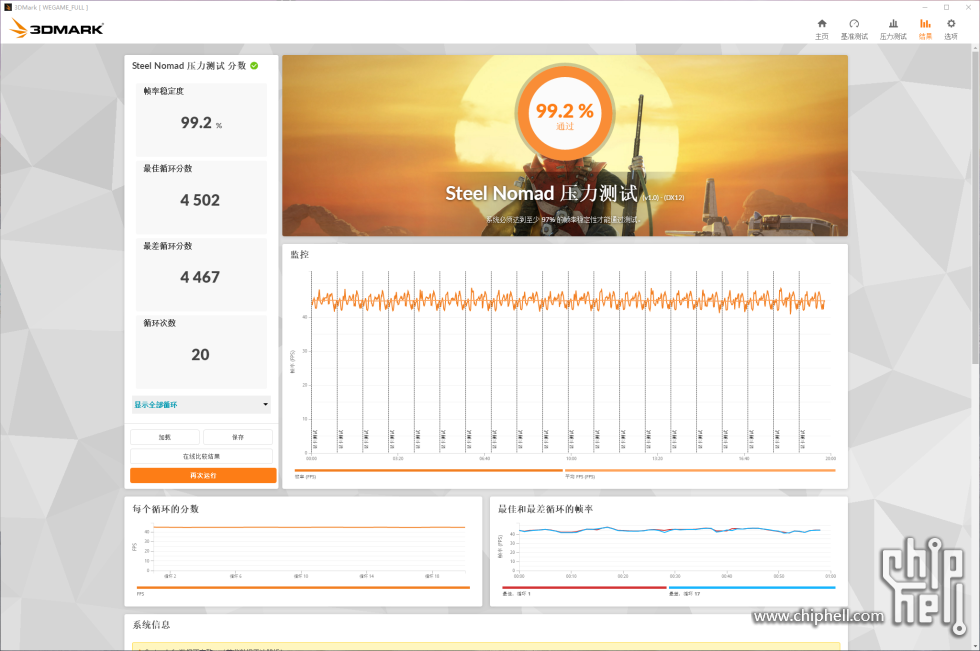980x651 pixels.
Task: Toggle the 帧率 (FPS) legend bar in the 监控 chart
Action: click(x=428, y=470)
